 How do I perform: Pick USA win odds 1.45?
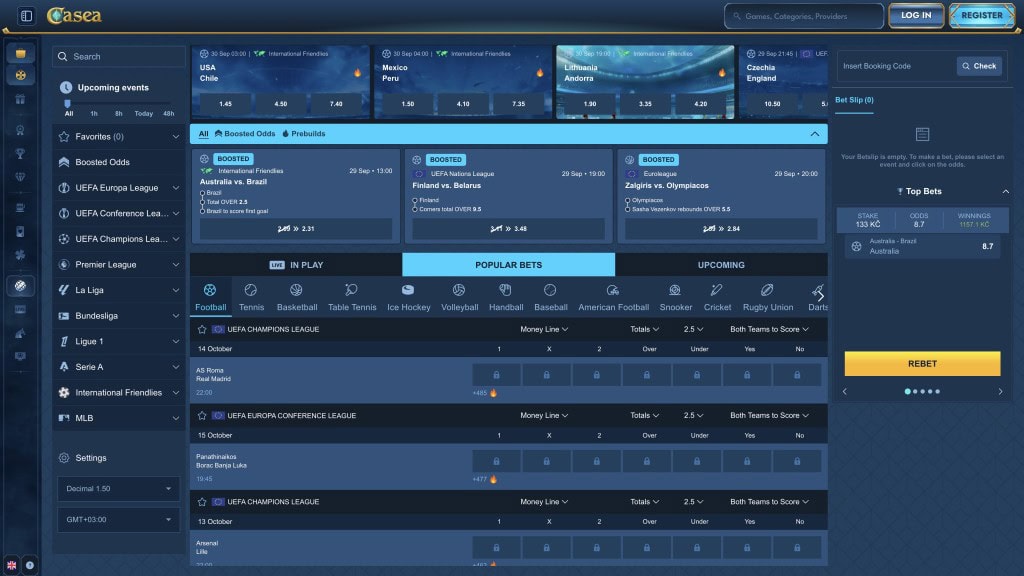(x=225, y=104)
